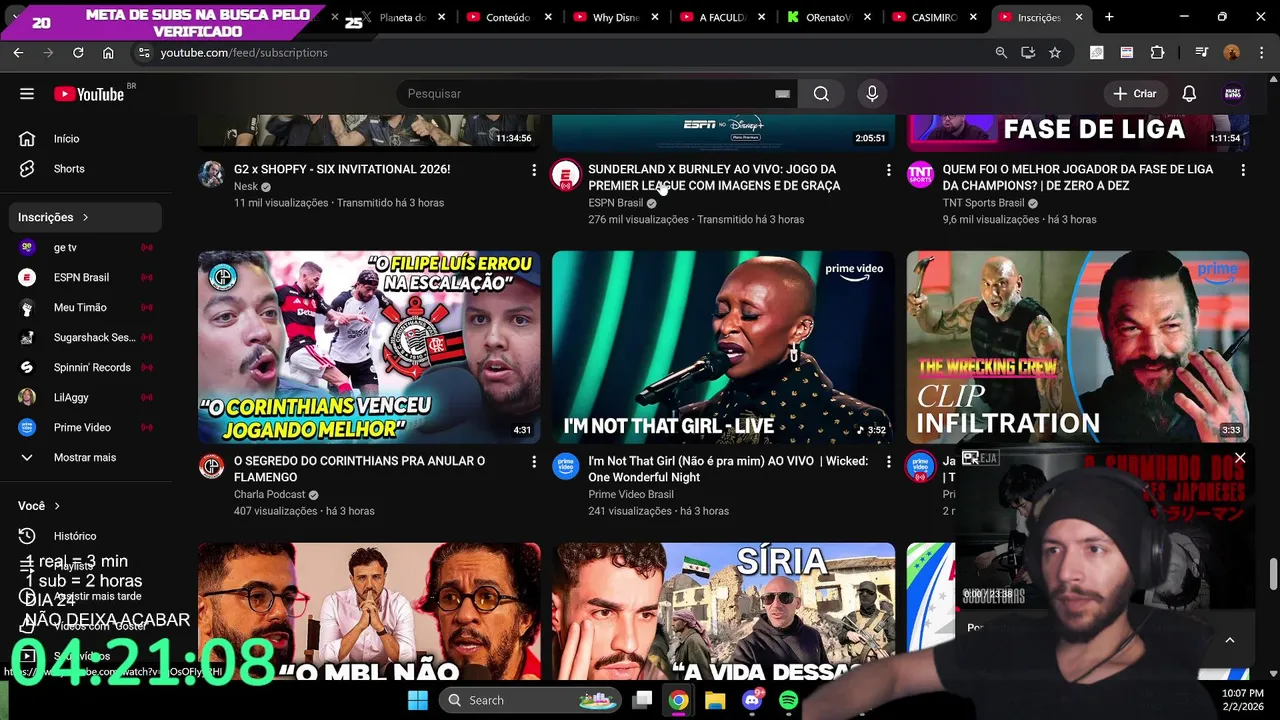Click the page vertical scrollbar thumb

(1273, 575)
